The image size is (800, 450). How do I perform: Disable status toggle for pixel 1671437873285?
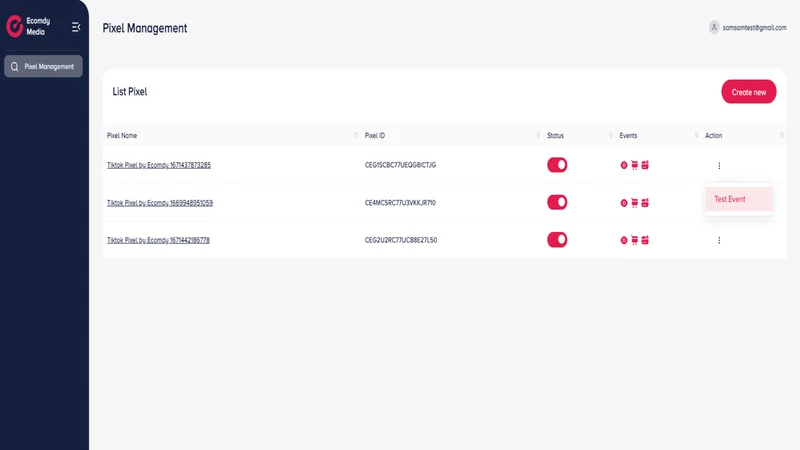click(x=557, y=165)
